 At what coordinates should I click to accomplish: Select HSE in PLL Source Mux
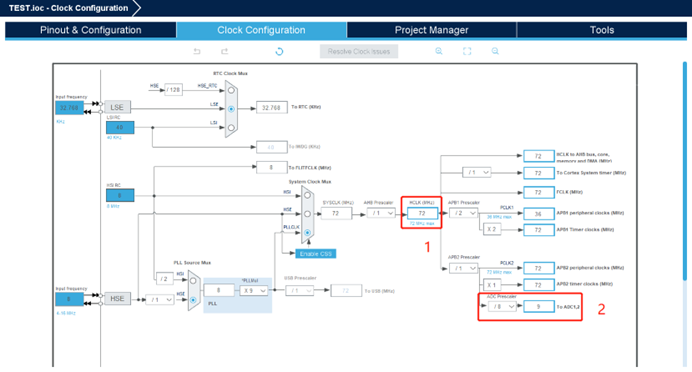tap(193, 300)
